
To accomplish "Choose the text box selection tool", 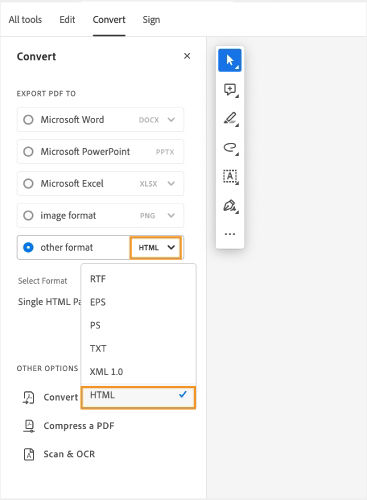I will 230,176.
